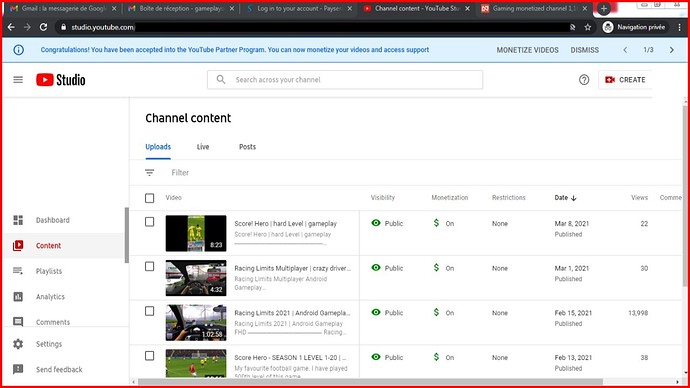This screenshot has height=388, width=690.
Task: Open Analytics from the sidebar
Action: point(50,296)
